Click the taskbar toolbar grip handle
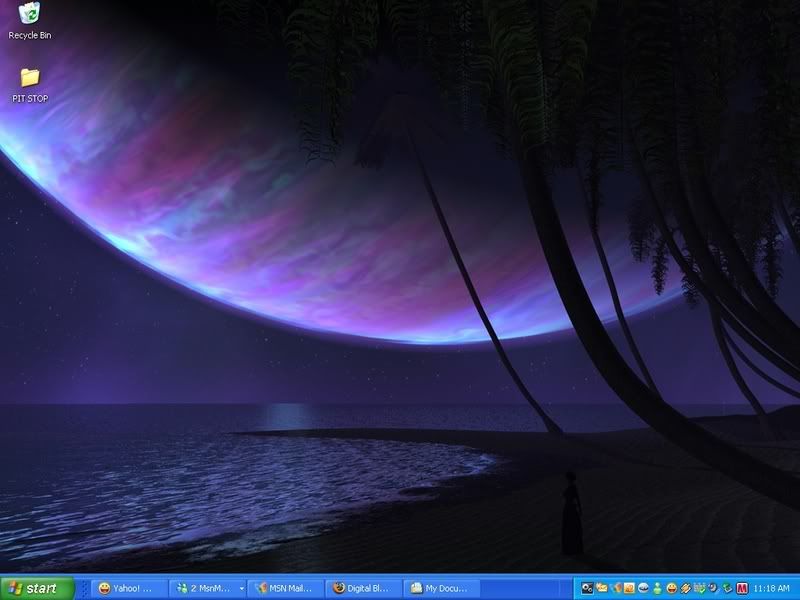The image size is (800, 600). tap(84, 589)
